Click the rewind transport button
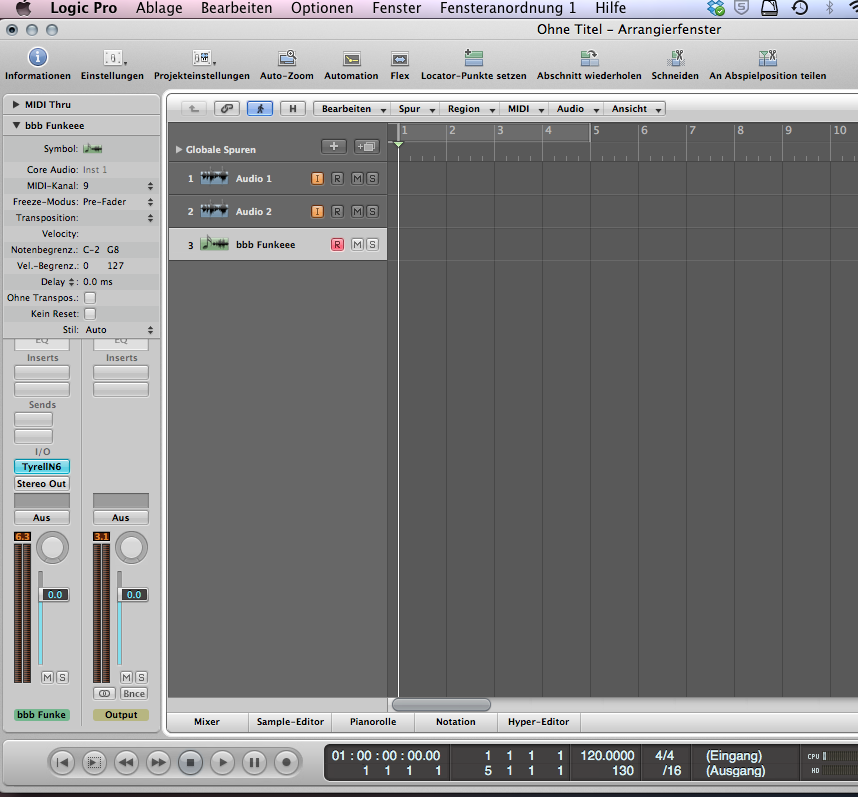858x797 pixels. (x=126, y=762)
